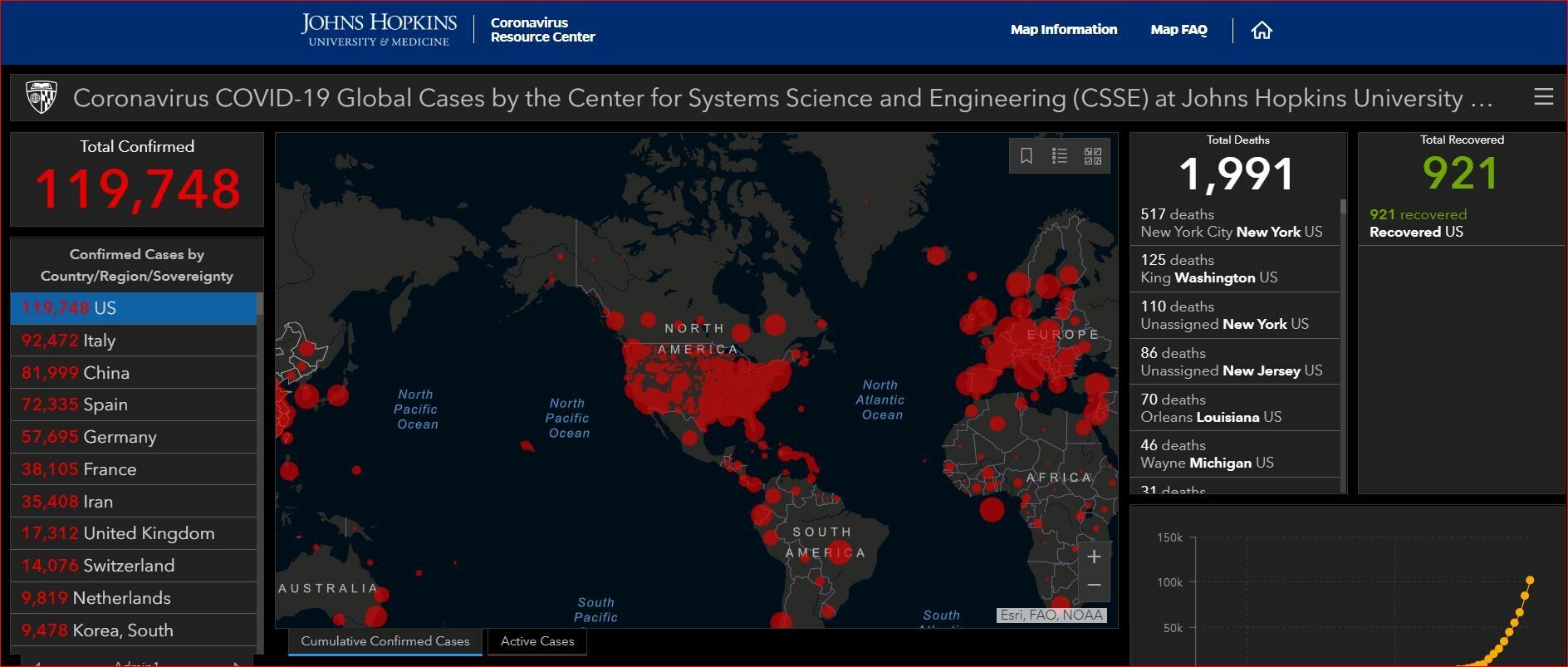Open the Map FAQ link
Image resolution: width=1568 pixels, height=667 pixels.
coord(1178,30)
